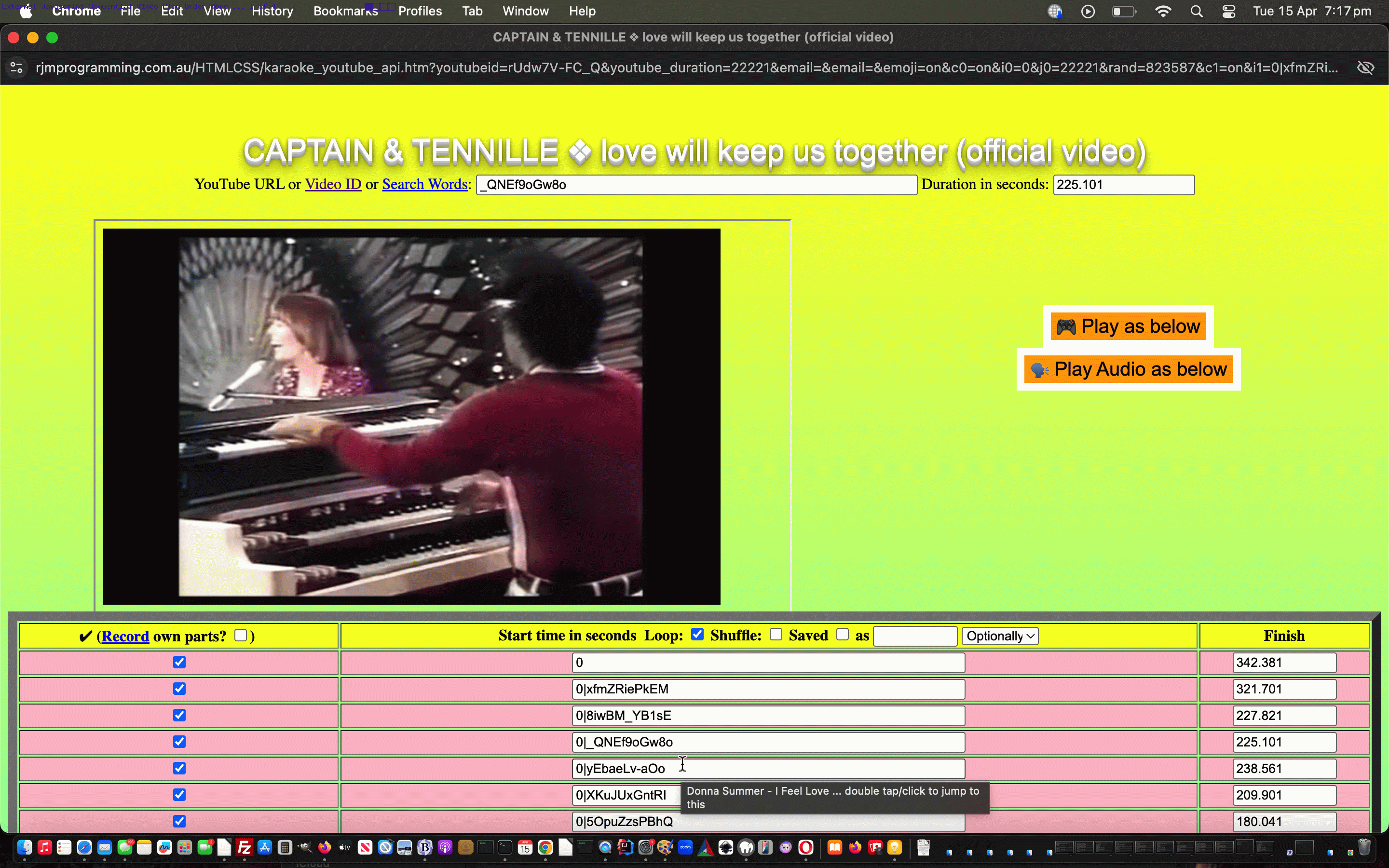Image resolution: width=1389 pixels, height=868 pixels.
Task: Open the Opera browser from the Dock
Action: (x=806, y=847)
